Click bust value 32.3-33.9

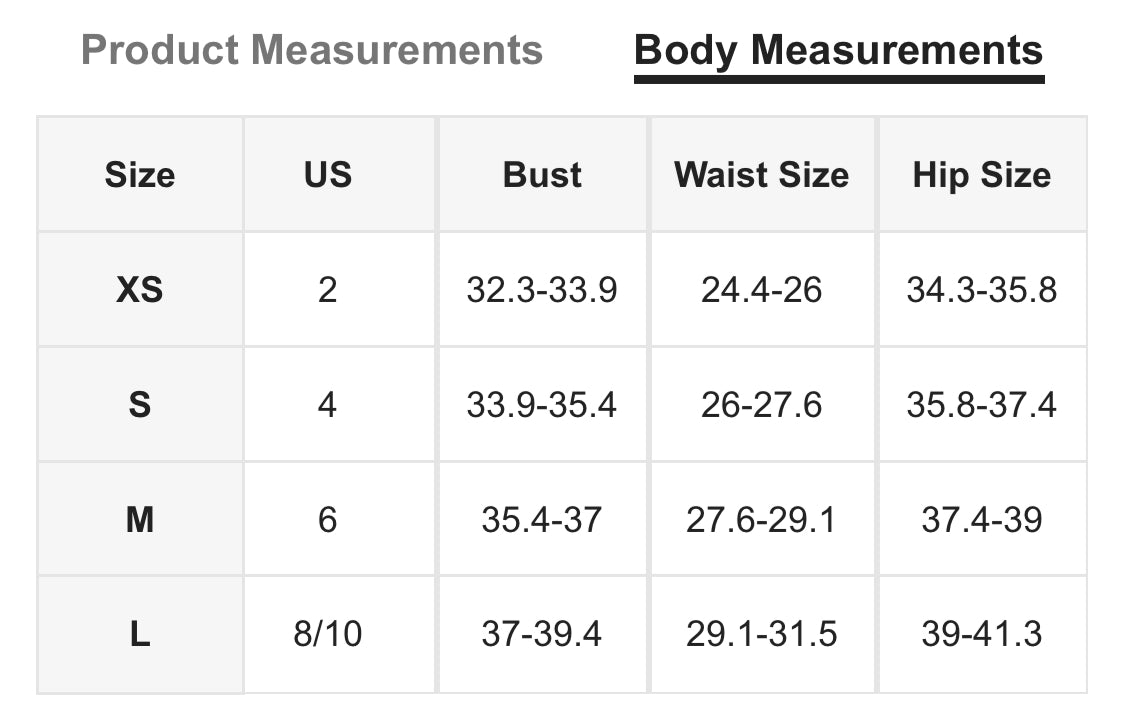click(542, 290)
